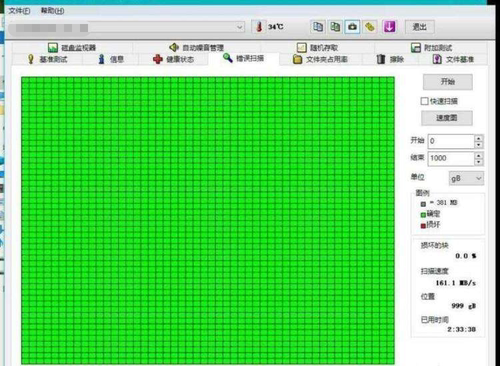Click the green block scan map
The width and height of the screenshot is (500, 366).
(208, 220)
